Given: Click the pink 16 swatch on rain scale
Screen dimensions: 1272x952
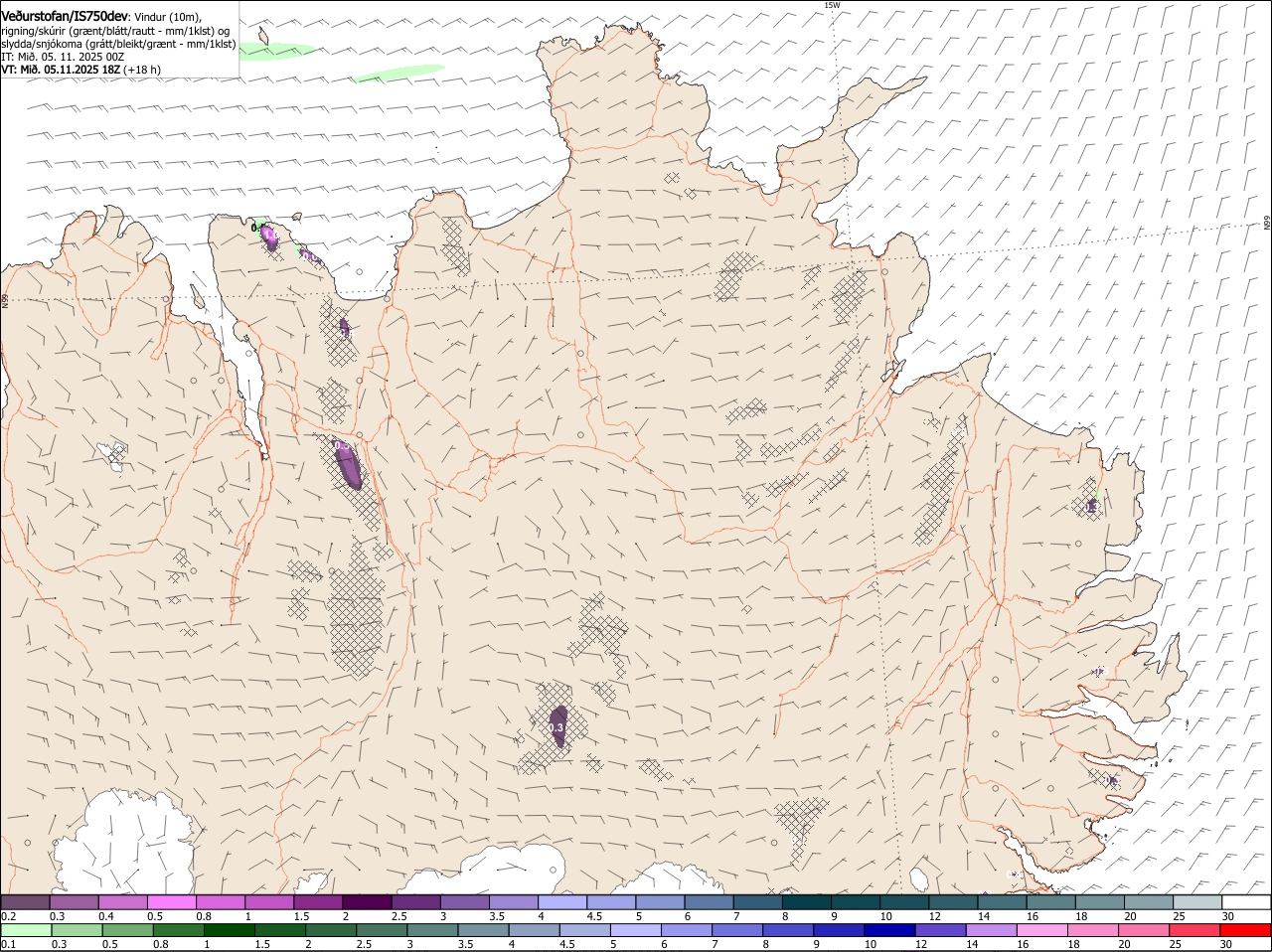Looking at the screenshot, I should [x=1041, y=930].
